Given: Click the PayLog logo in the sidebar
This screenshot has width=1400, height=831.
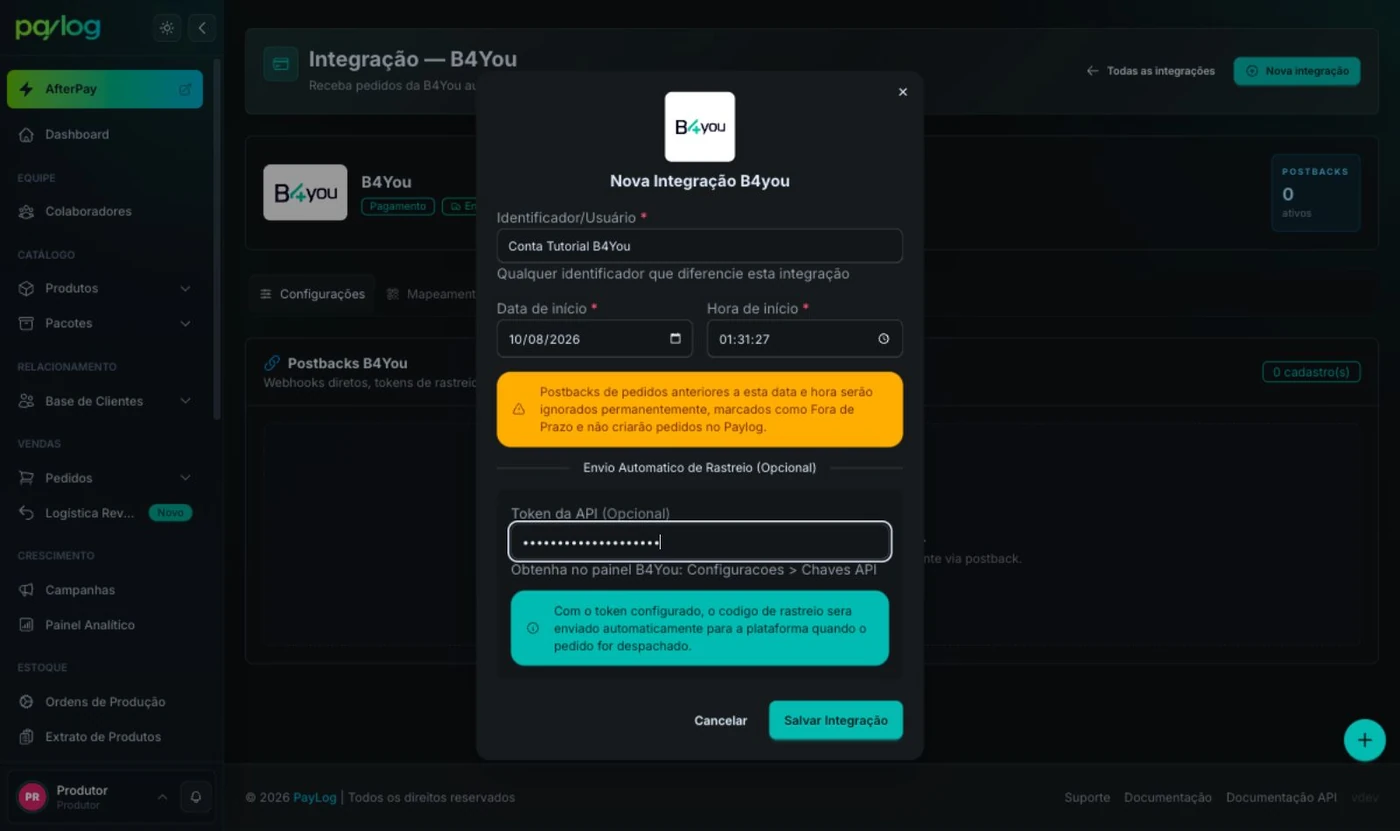Looking at the screenshot, I should click(x=58, y=28).
